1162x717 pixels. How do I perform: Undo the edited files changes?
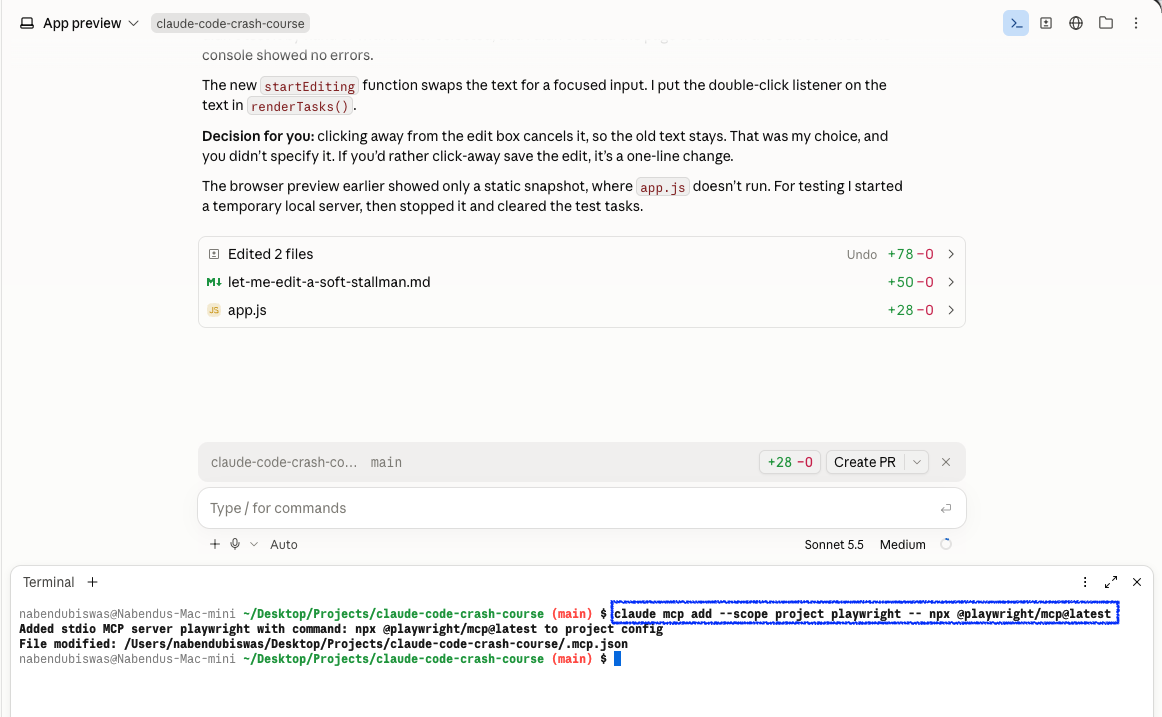[861, 254]
